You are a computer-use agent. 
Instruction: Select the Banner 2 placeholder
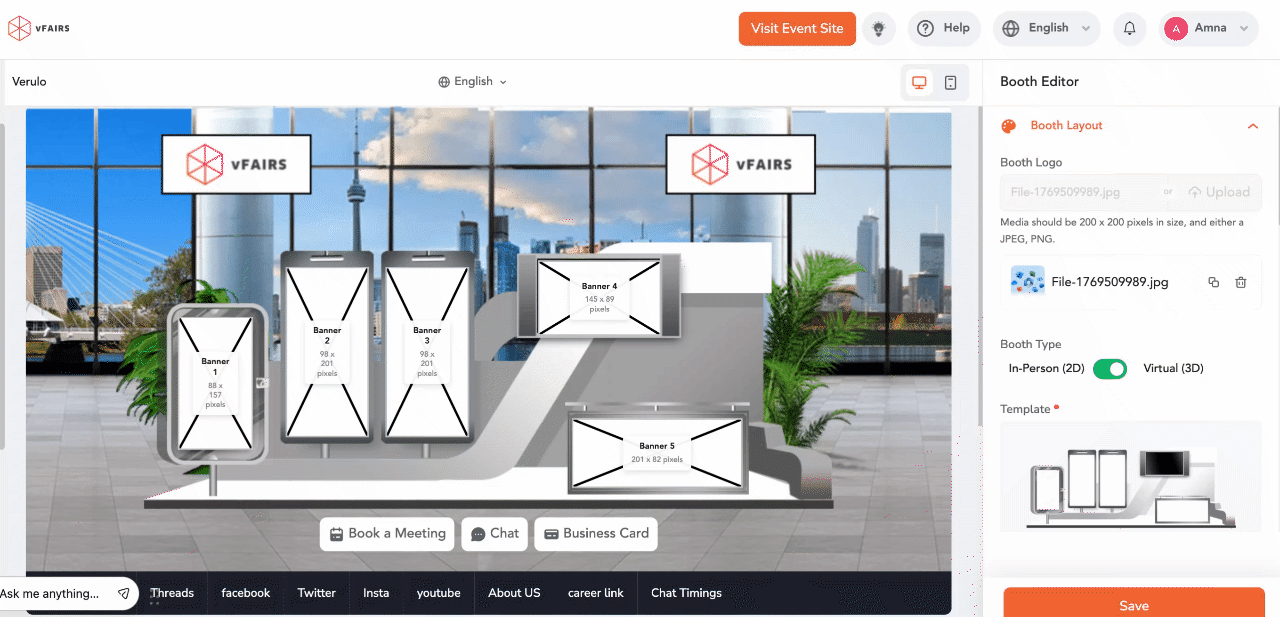click(327, 352)
